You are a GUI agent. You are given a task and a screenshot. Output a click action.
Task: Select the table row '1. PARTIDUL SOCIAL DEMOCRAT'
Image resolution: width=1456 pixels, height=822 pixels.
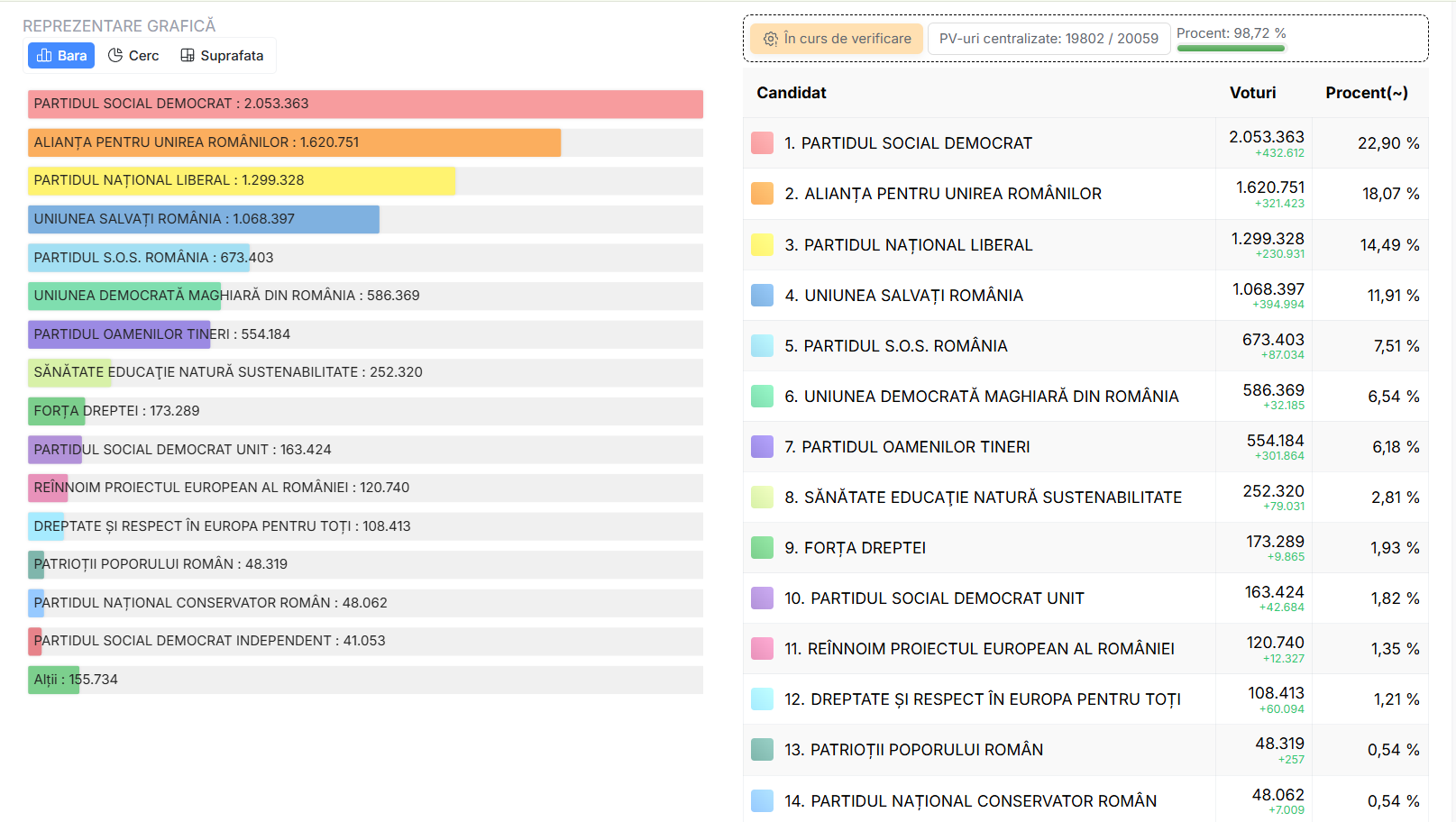[x=1085, y=143]
